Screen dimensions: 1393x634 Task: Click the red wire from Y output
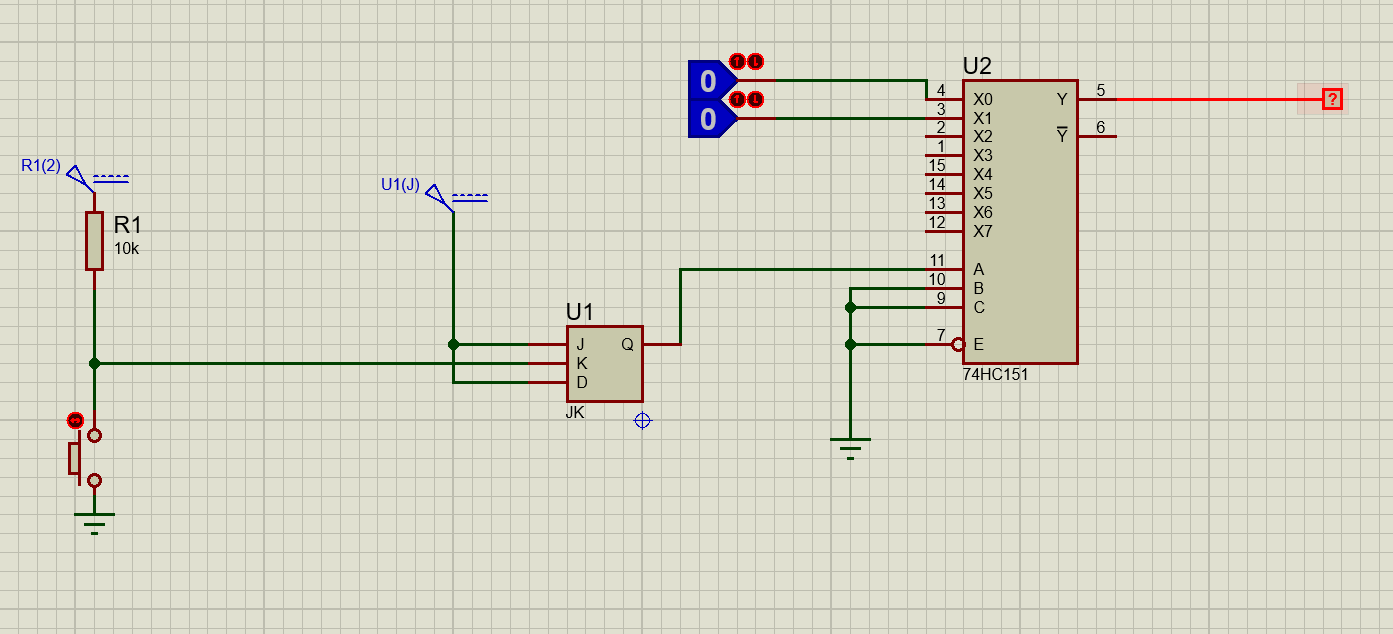(x=1218, y=99)
